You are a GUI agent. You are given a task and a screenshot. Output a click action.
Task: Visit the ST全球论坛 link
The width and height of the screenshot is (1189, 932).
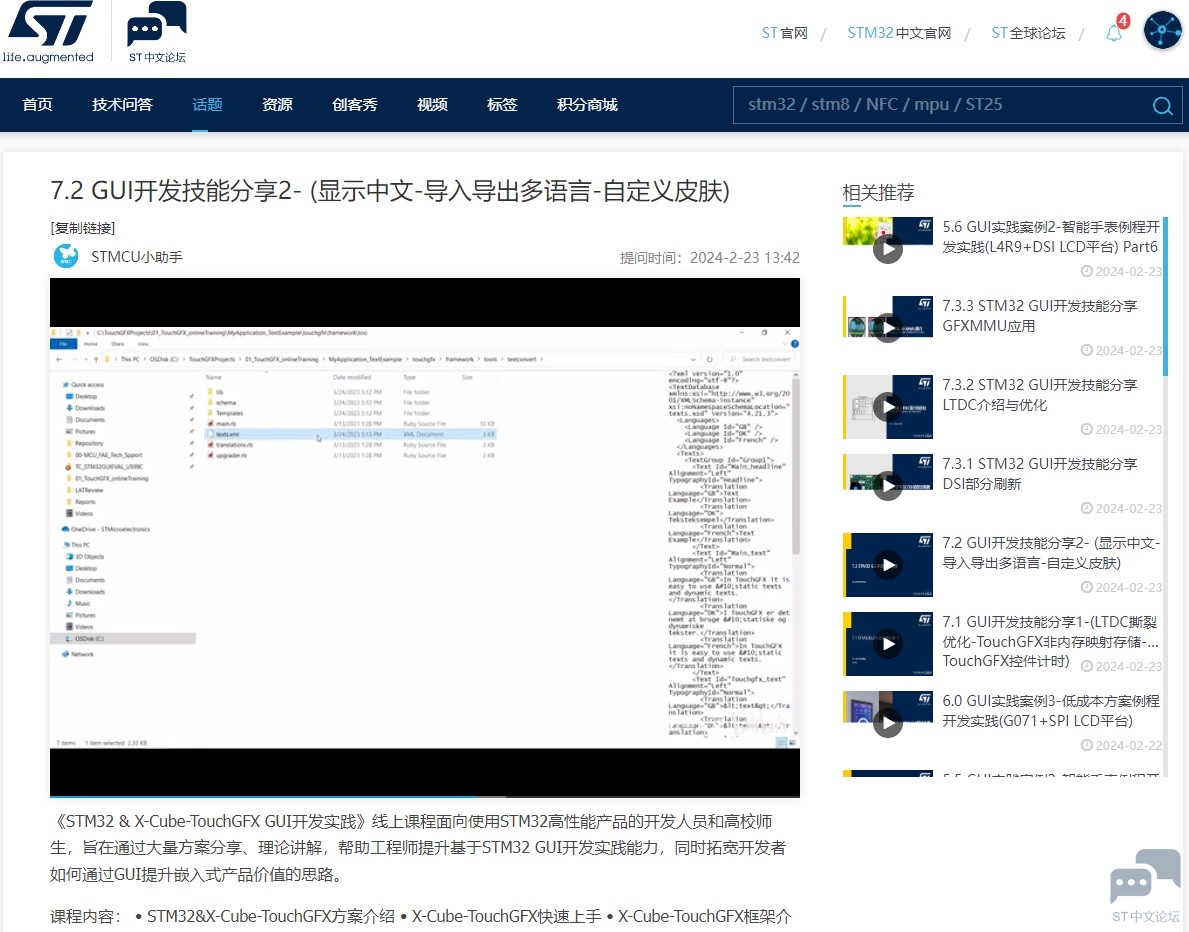(x=1028, y=33)
